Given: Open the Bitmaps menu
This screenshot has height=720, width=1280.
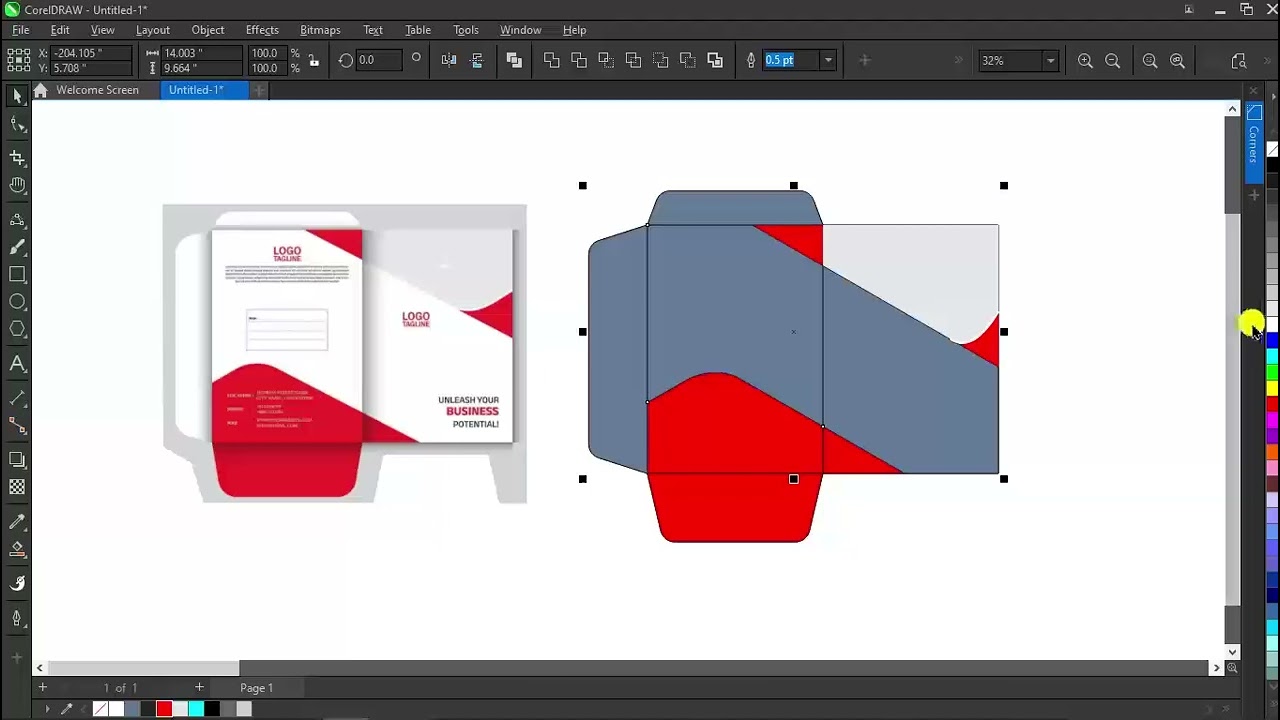Looking at the screenshot, I should tap(320, 30).
